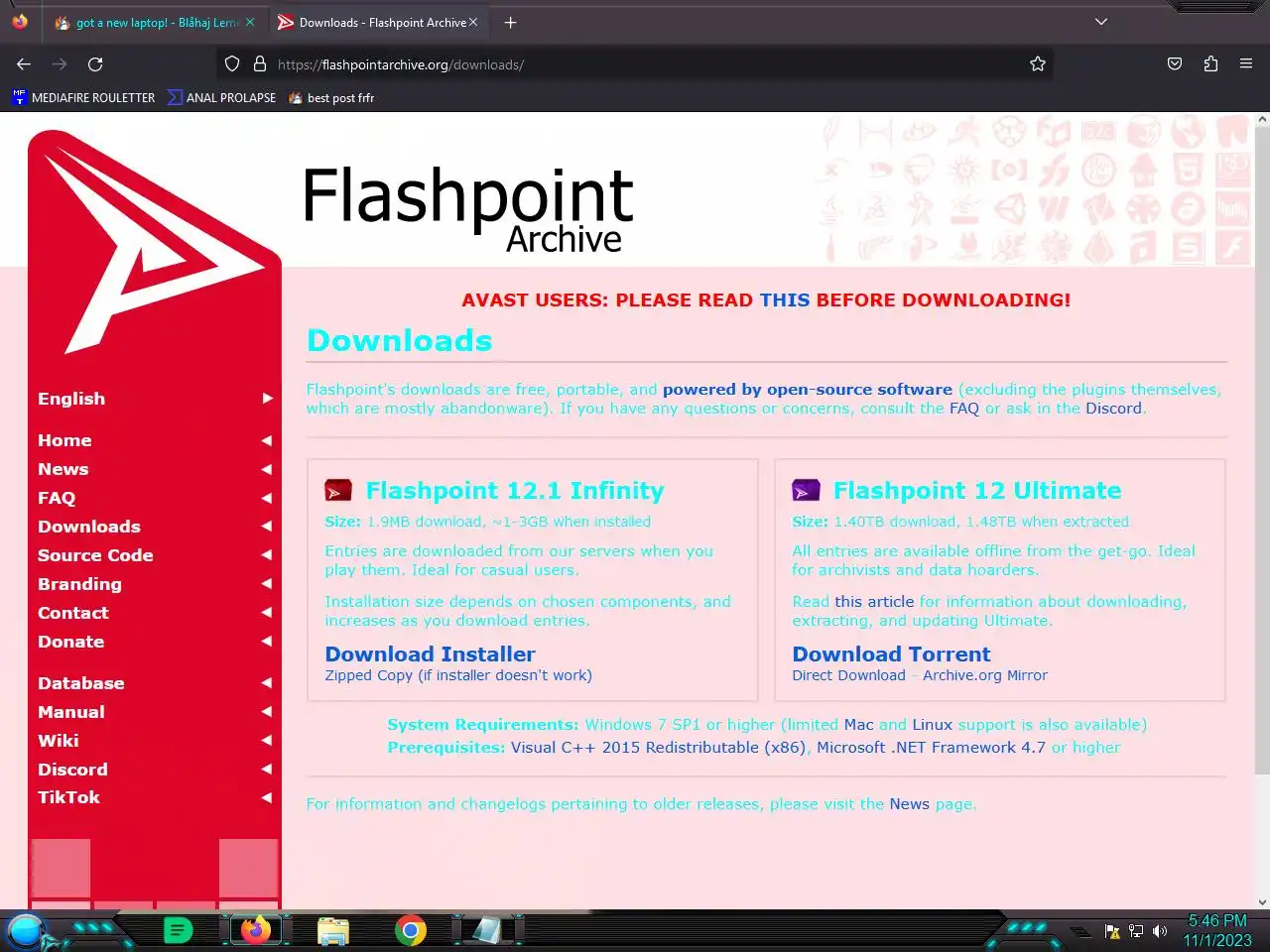Open the Start orb on taskbar
The image size is (1270, 952).
pyautogui.click(x=26, y=931)
